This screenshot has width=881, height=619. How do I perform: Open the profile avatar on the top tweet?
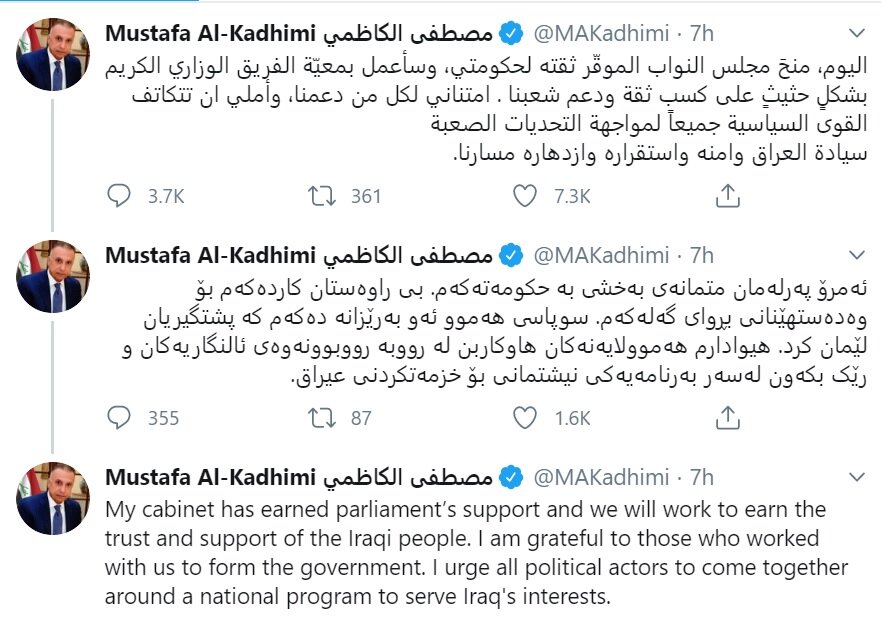point(53,56)
